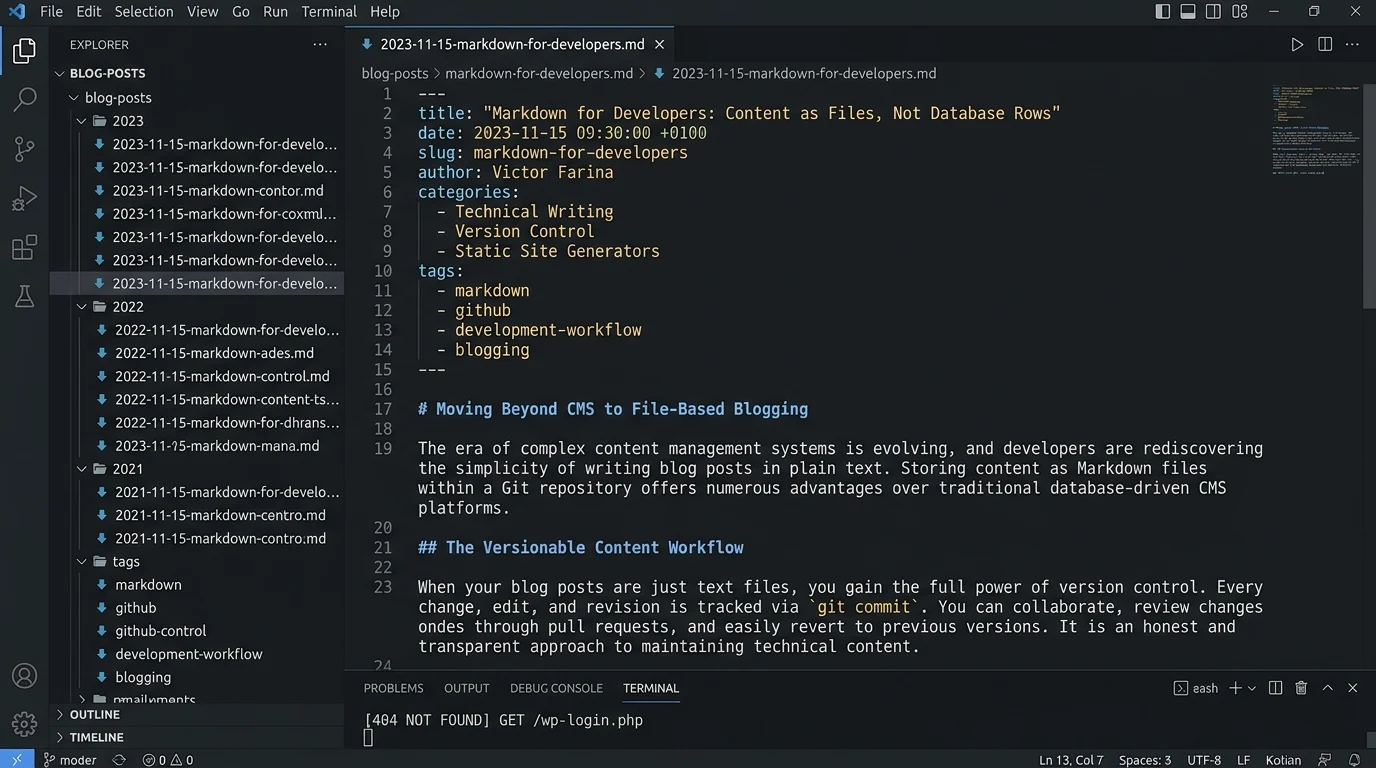This screenshot has height=768, width=1376.
Task: Open the Search view in the activity bar
Action: [x=24, y=99]
